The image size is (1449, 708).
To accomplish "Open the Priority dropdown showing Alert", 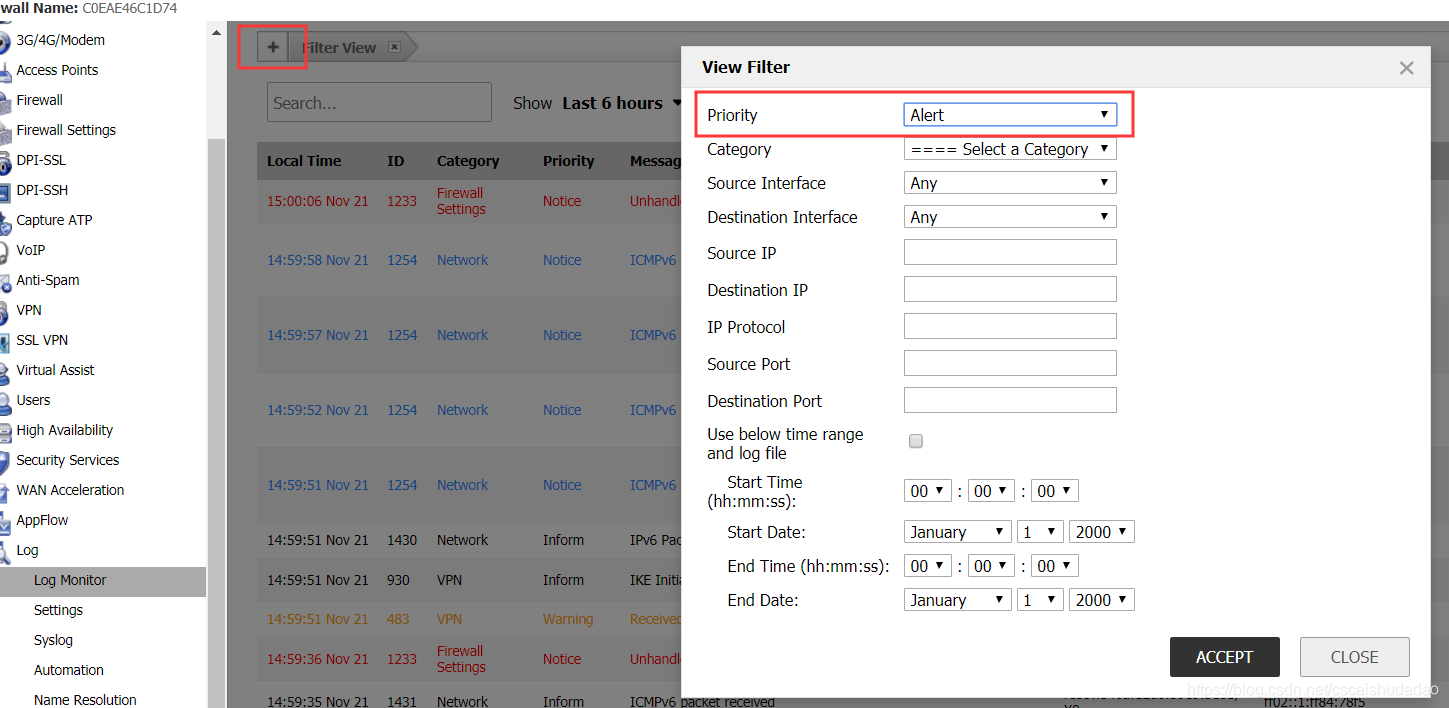I will (x=1010, y=115).
